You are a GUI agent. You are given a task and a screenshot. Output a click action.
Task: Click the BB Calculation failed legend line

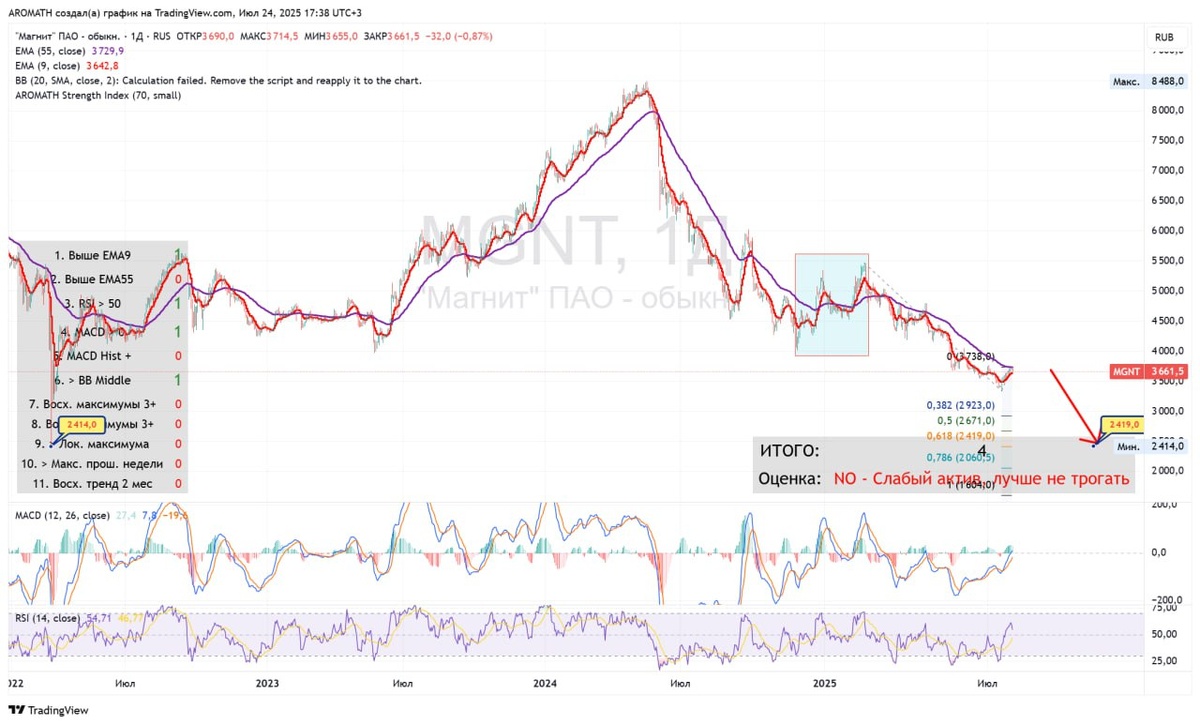tap(218, 80)
